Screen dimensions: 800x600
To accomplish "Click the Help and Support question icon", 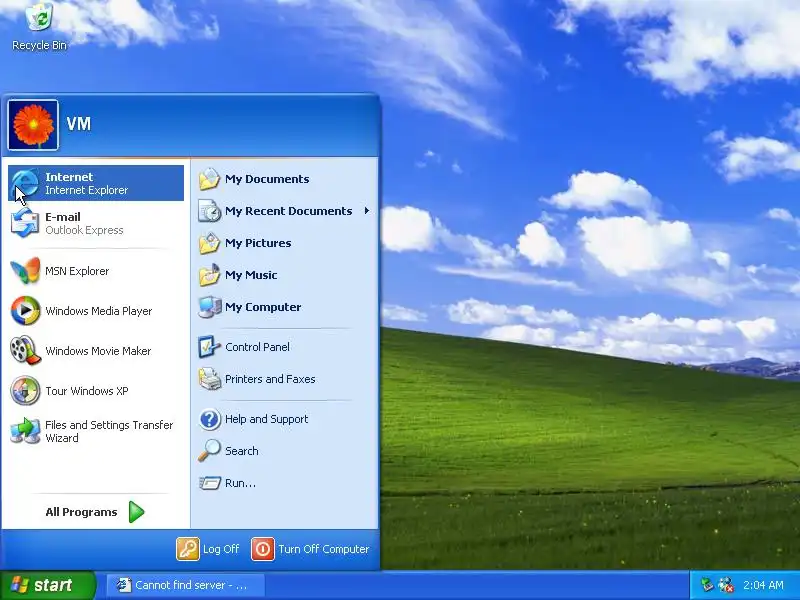I will tap(209, 419).
